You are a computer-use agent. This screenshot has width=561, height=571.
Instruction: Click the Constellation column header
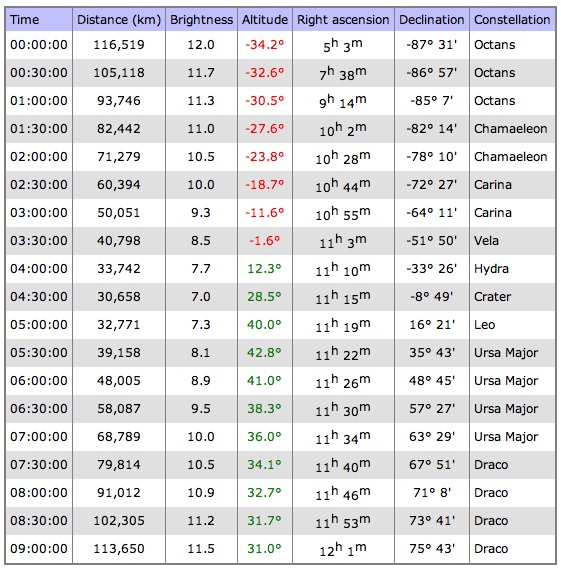click(512, 20)
